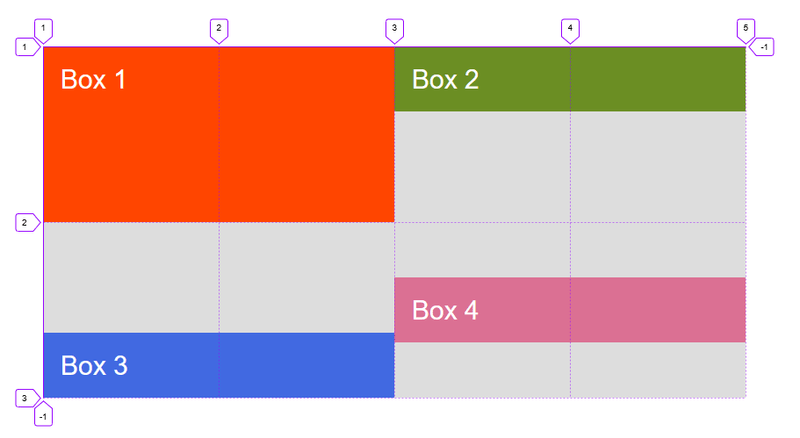Select the pink Box 4 grid item

click(570, 310)
